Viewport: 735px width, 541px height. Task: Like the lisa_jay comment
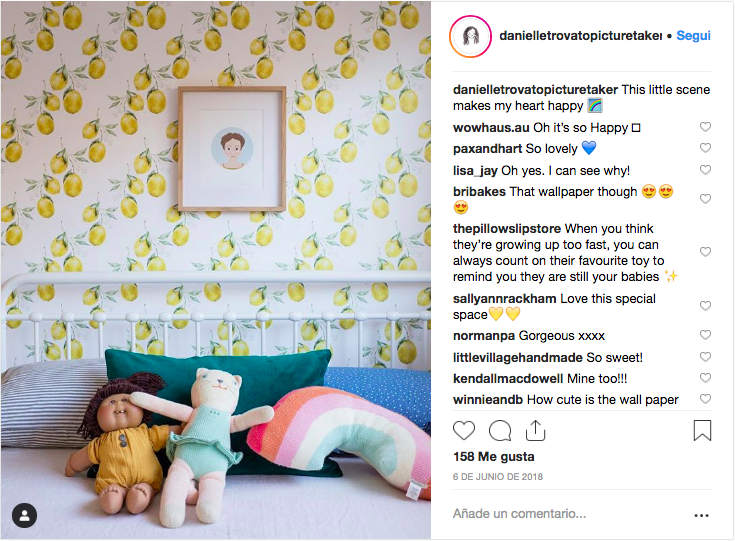(705, 170)
